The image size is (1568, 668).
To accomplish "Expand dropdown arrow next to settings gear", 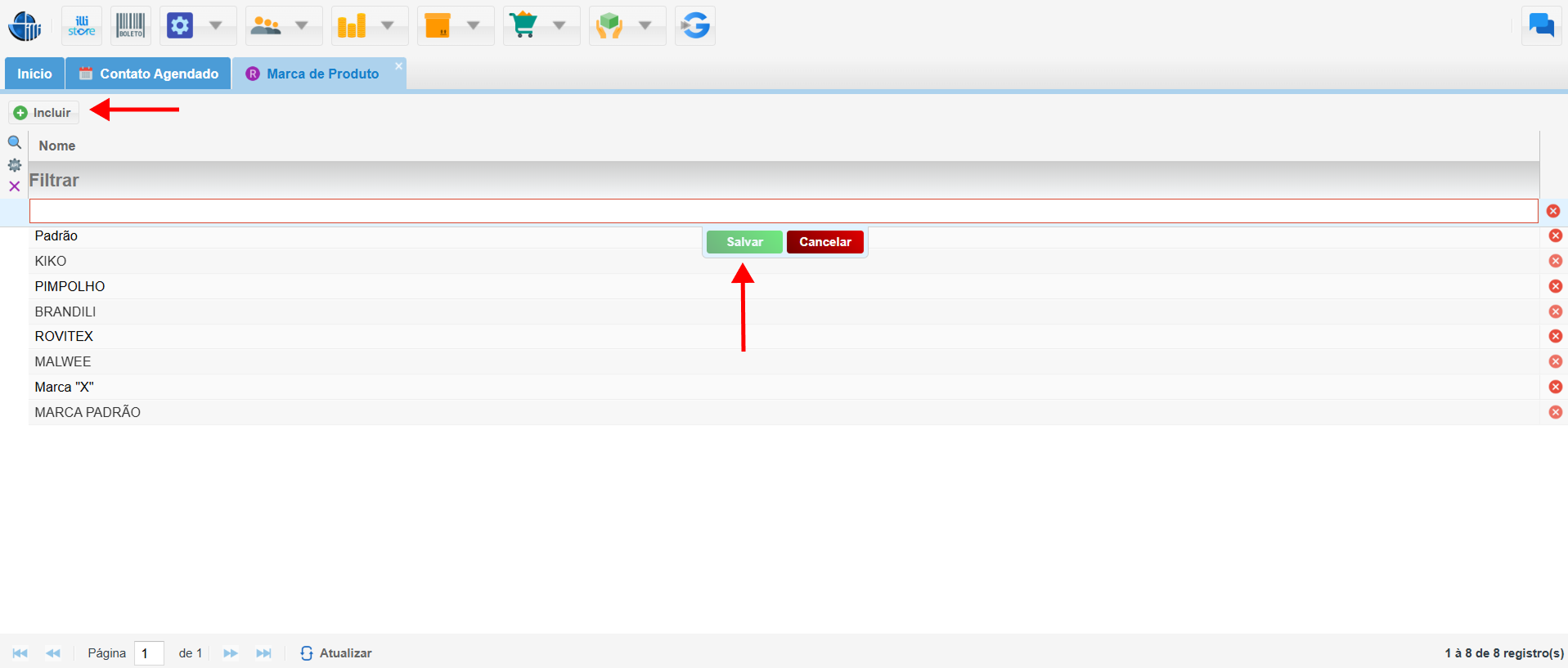I will [216, 26].
